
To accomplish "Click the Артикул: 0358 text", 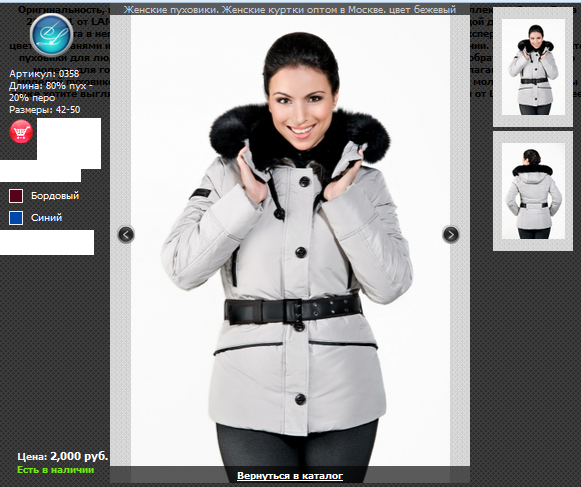I will pos(44,74).
